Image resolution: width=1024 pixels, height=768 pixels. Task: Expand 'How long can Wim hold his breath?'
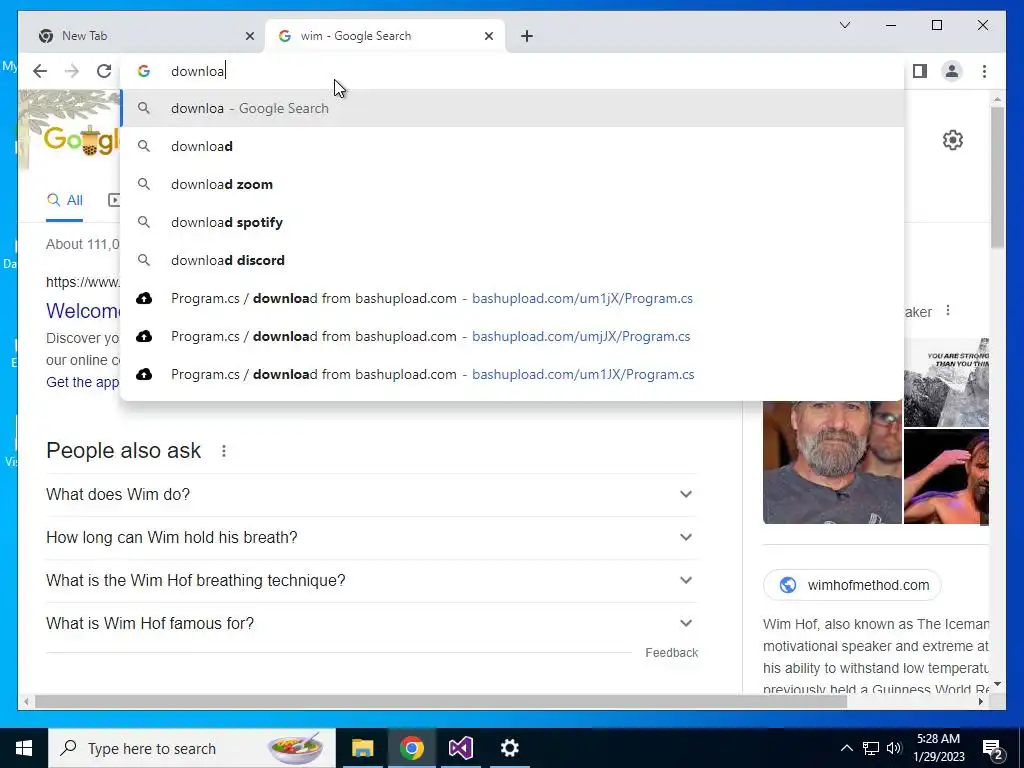coord(372,537)
